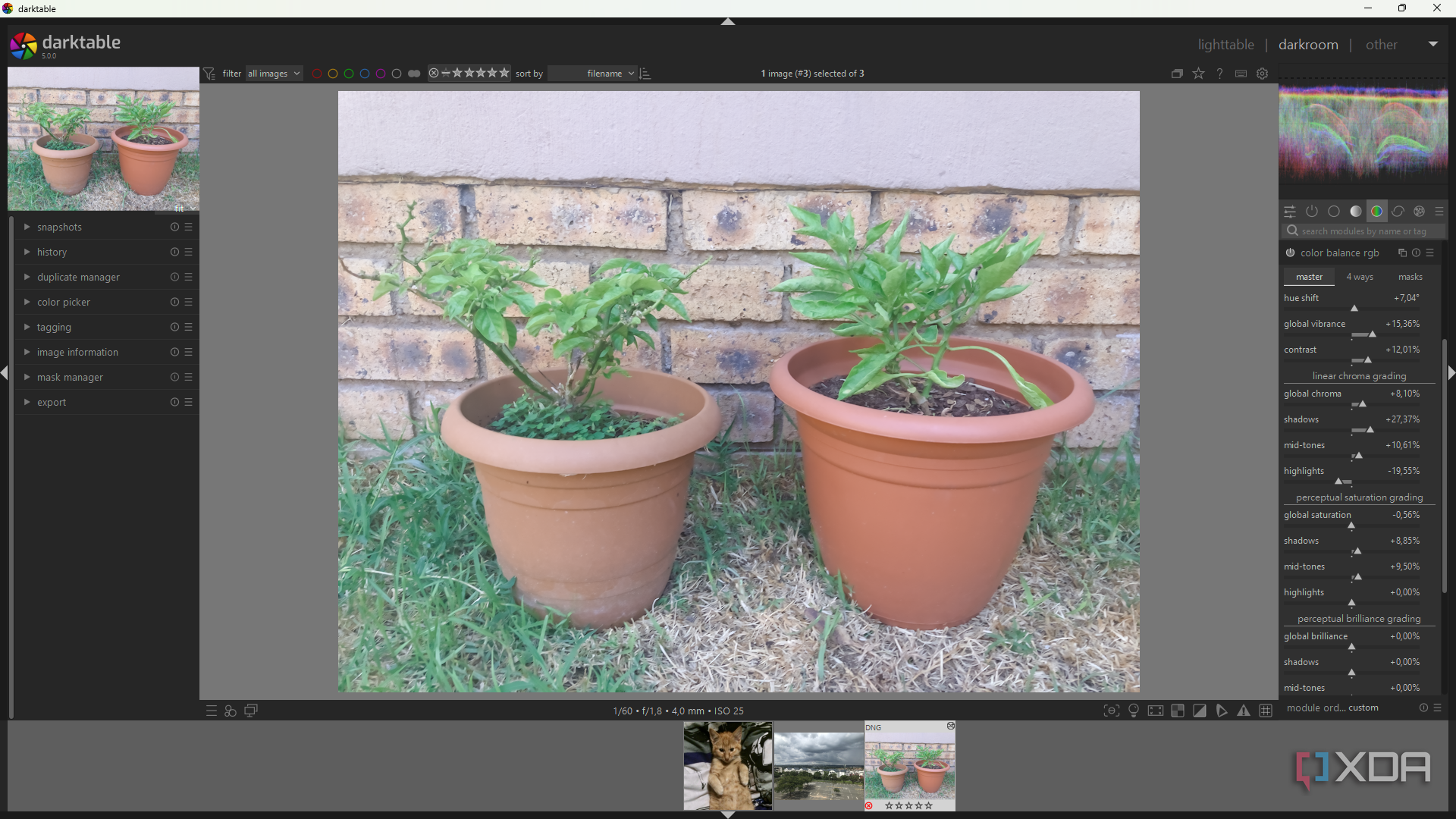Toggle the color label union/intersection operator
This screenshot has height=819, width=1456.
[x=414, y=74]
